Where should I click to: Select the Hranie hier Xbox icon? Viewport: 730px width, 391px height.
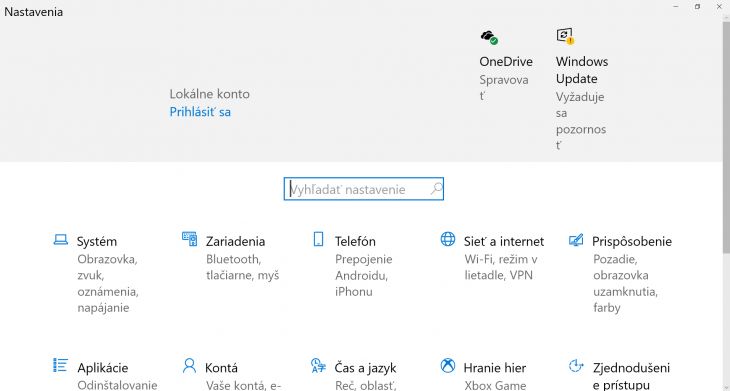[x=448, y=365]
